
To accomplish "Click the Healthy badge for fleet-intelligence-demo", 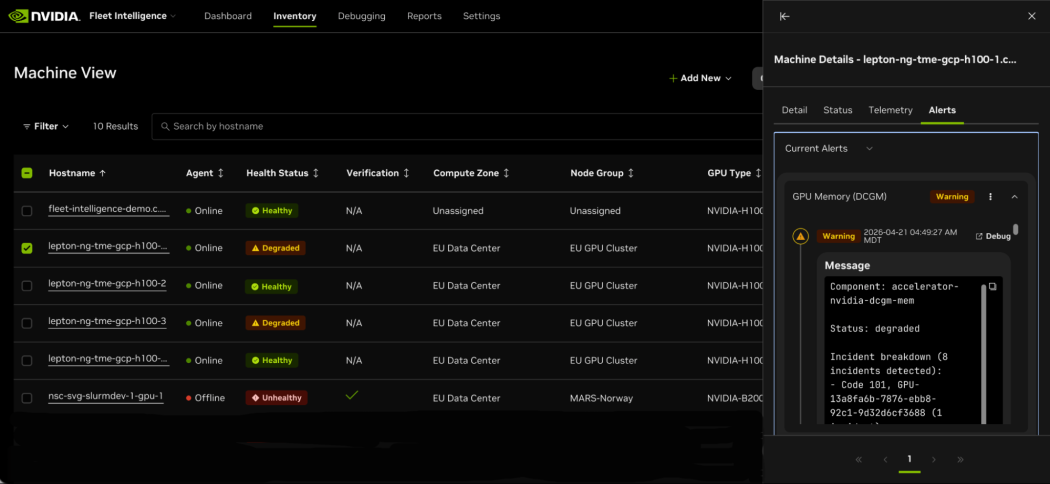I will click(272, 211).
